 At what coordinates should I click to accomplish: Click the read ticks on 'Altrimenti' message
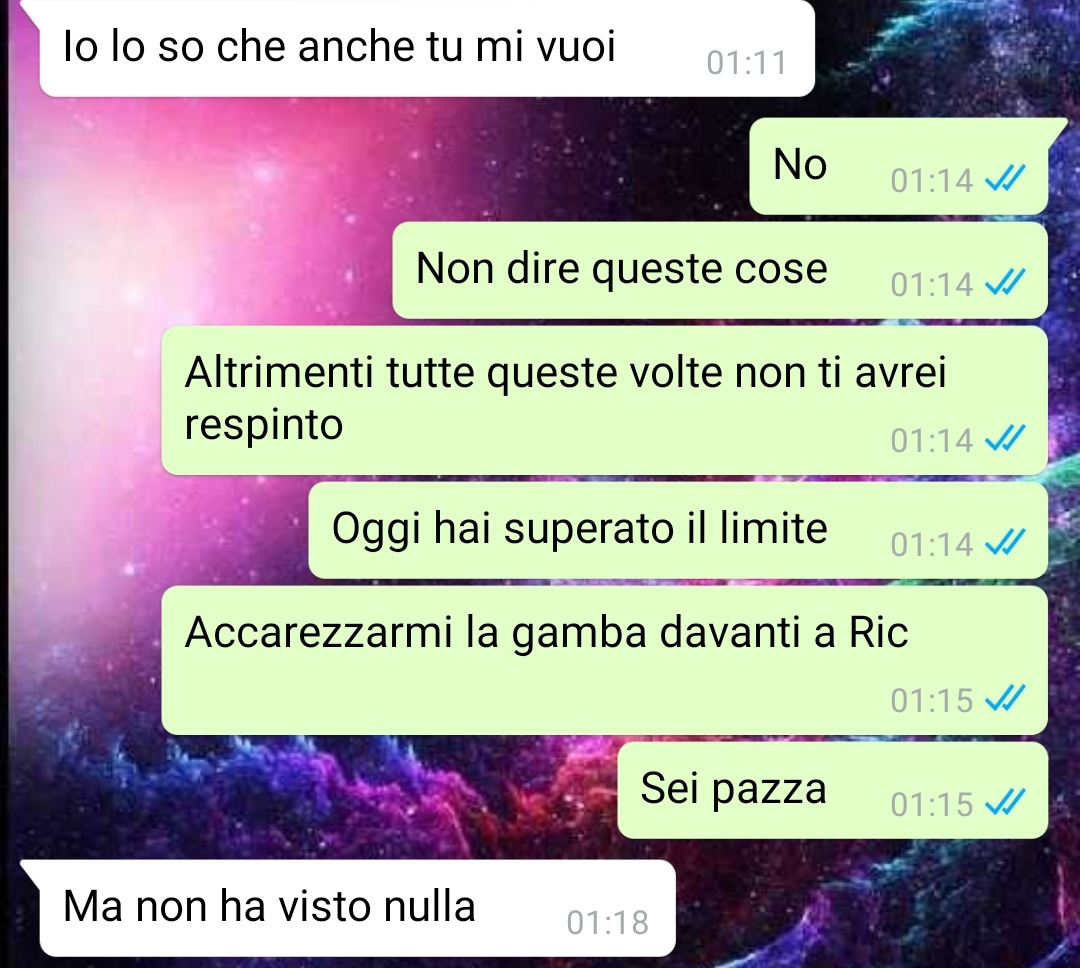1006,440
